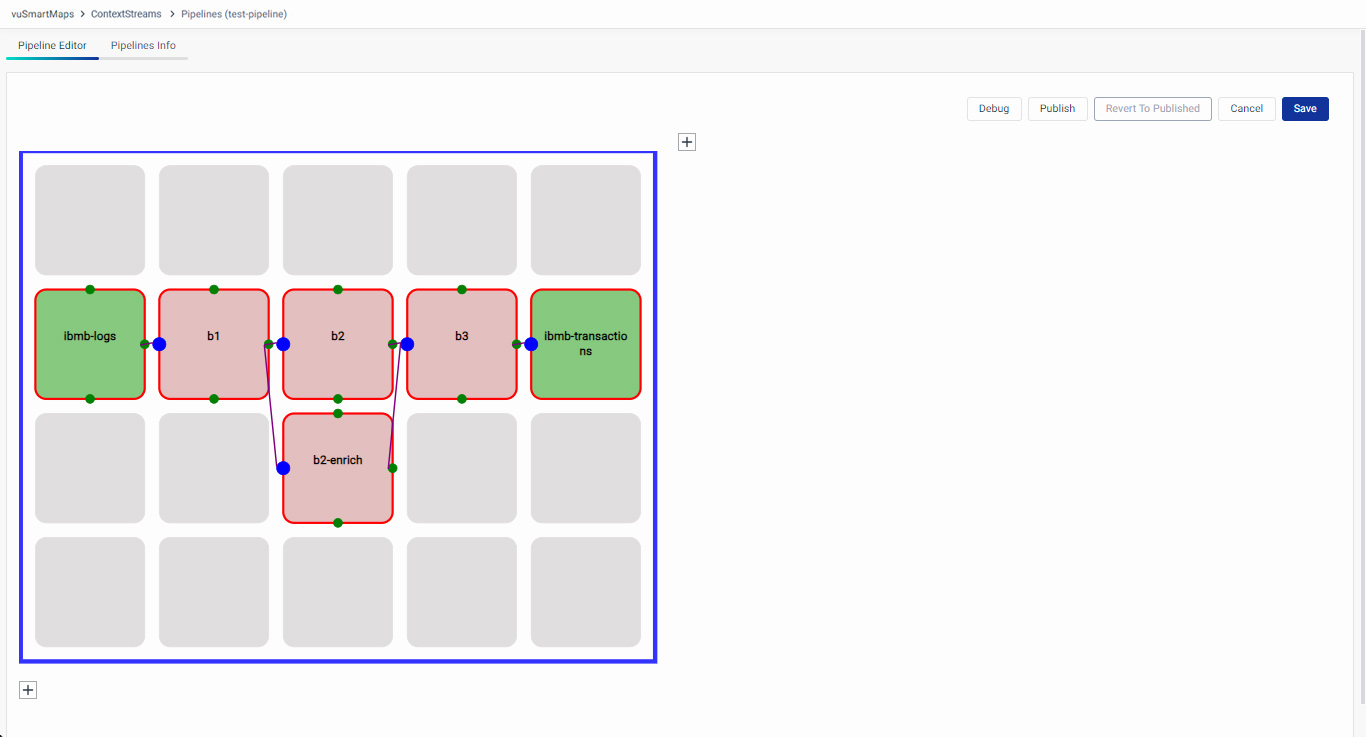Click the blue input port of b1
Screen dimensions: 1366x737
click(x=159, y=344)
